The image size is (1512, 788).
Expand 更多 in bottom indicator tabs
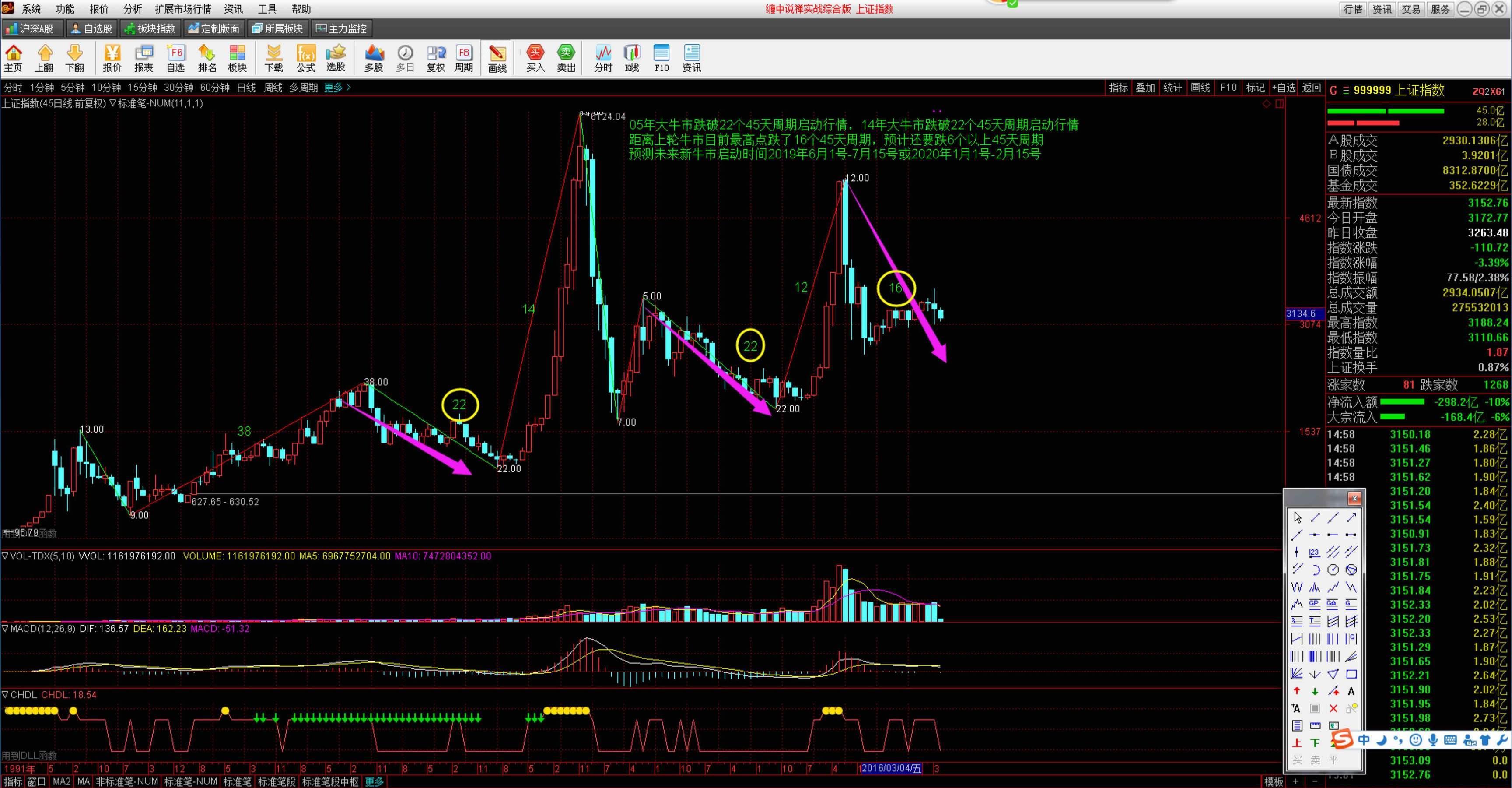point(374,781)
